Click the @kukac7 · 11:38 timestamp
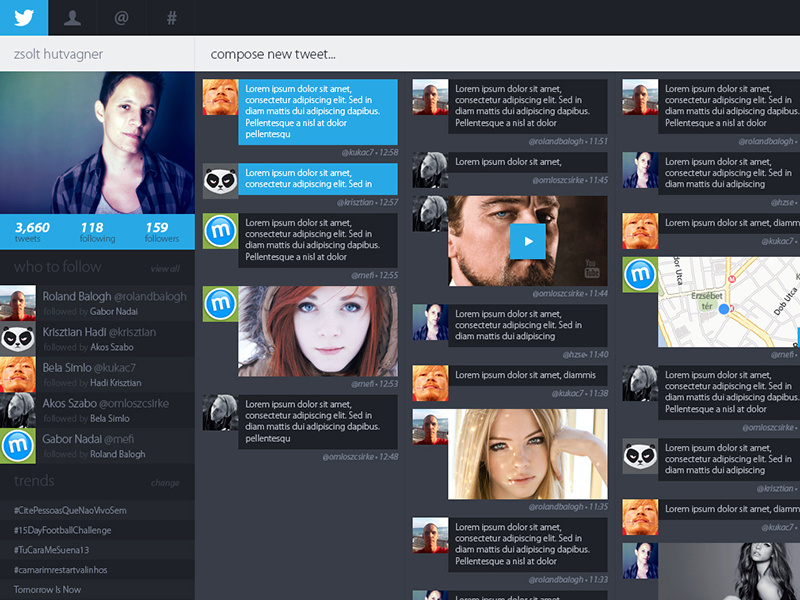Viewport: 800px width, 600px height. point(580,393)
